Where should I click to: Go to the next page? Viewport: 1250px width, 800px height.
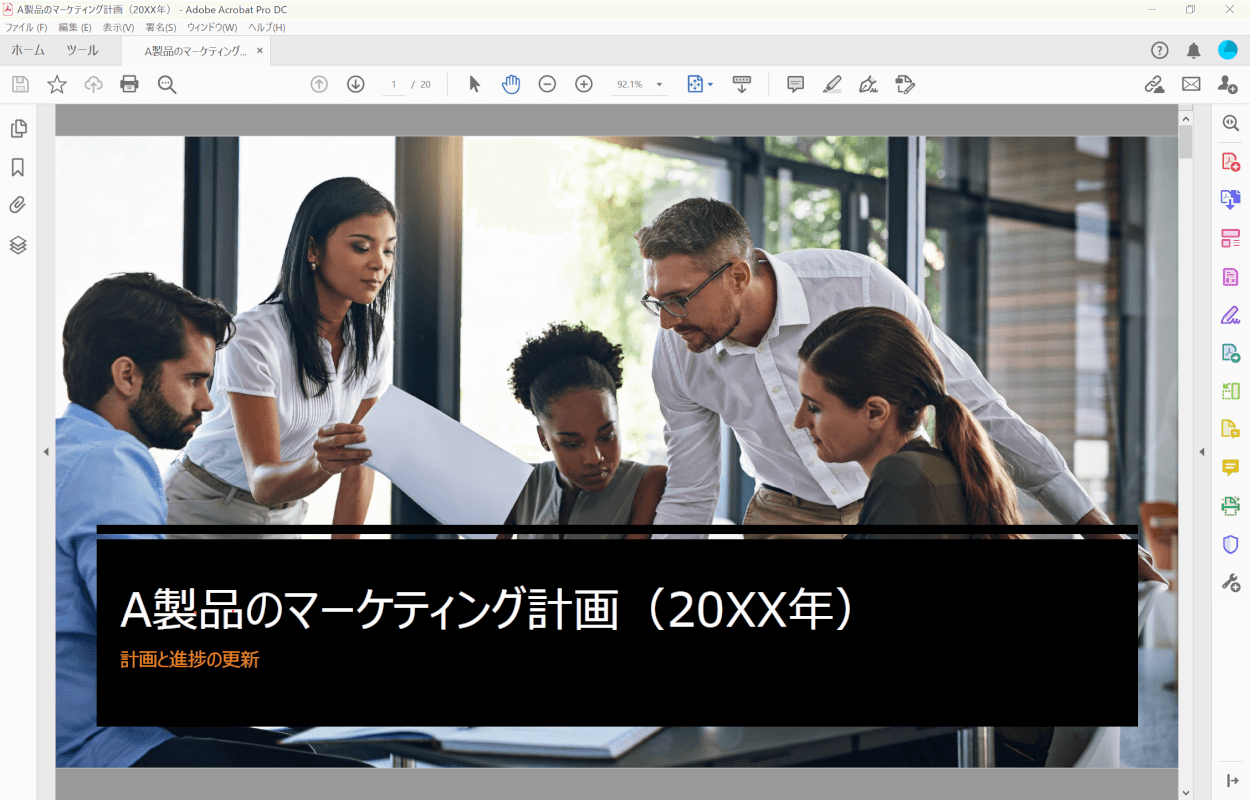[x=355, y=84]
